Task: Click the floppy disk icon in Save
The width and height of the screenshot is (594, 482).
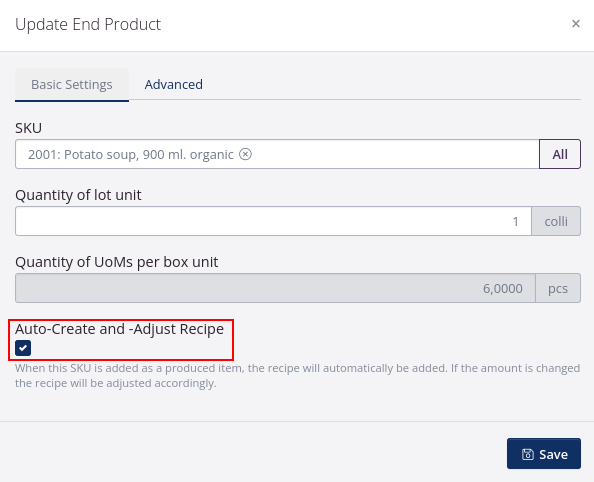Action: (528, 454)
